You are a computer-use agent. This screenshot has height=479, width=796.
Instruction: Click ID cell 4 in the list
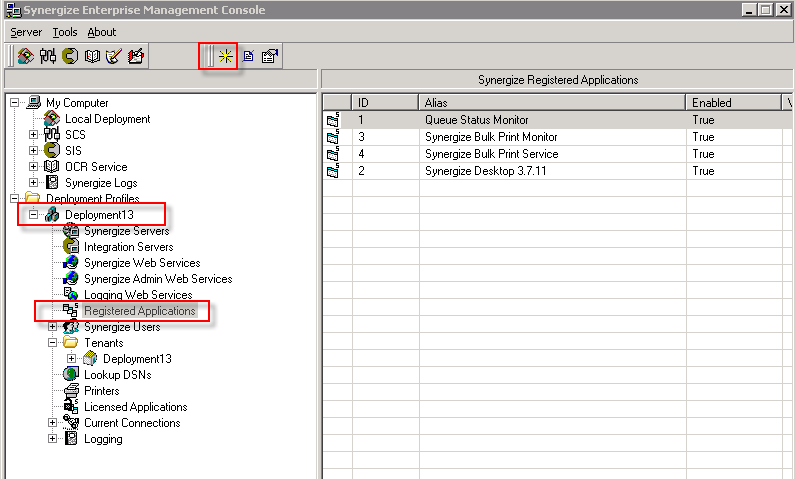[361, 154]
